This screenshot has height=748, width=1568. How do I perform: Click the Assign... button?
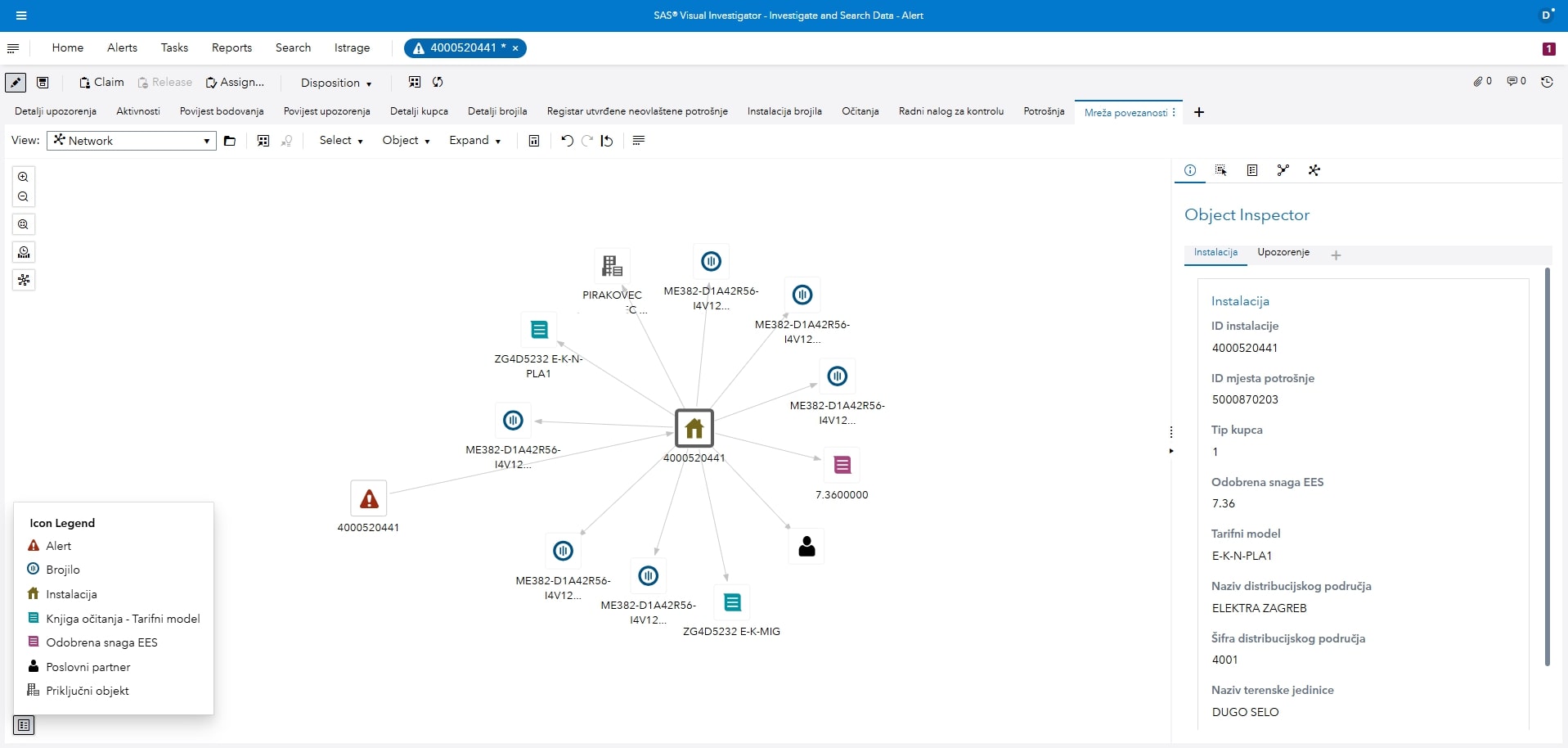click(235, 83)
